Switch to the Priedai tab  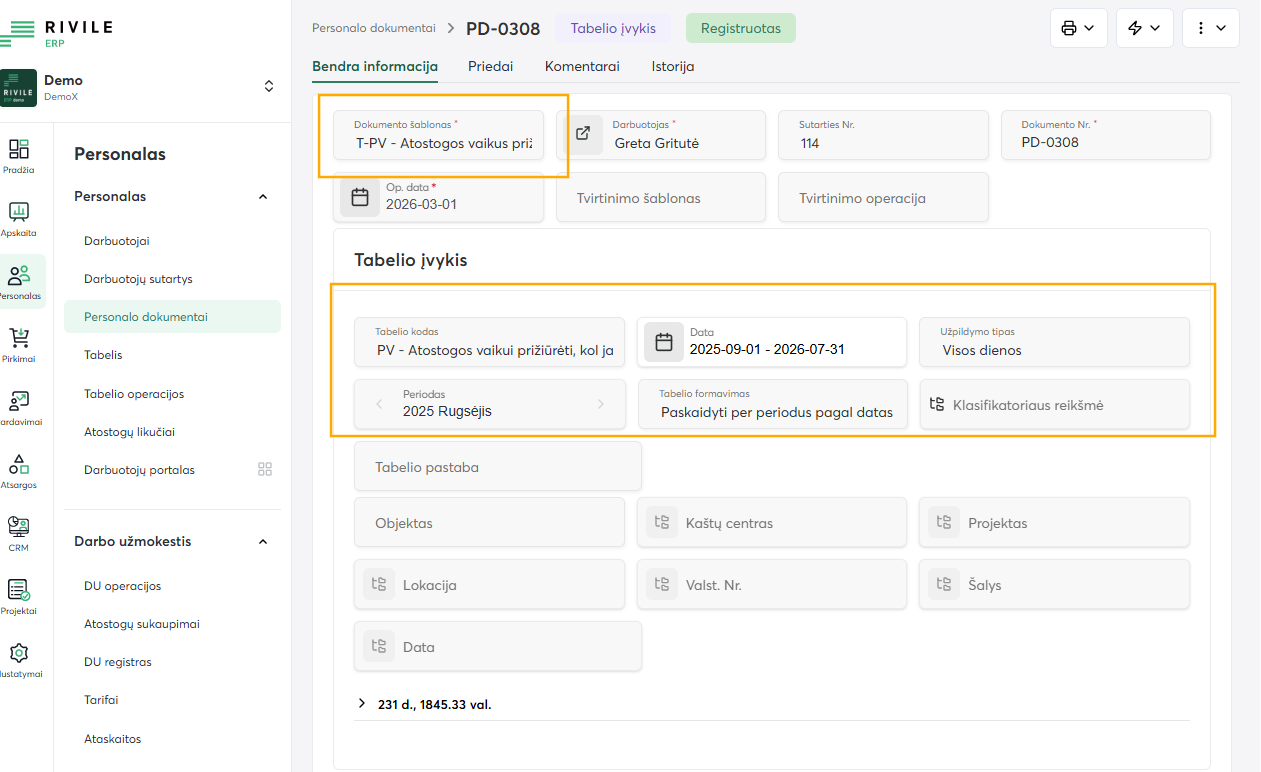point(491,67)
